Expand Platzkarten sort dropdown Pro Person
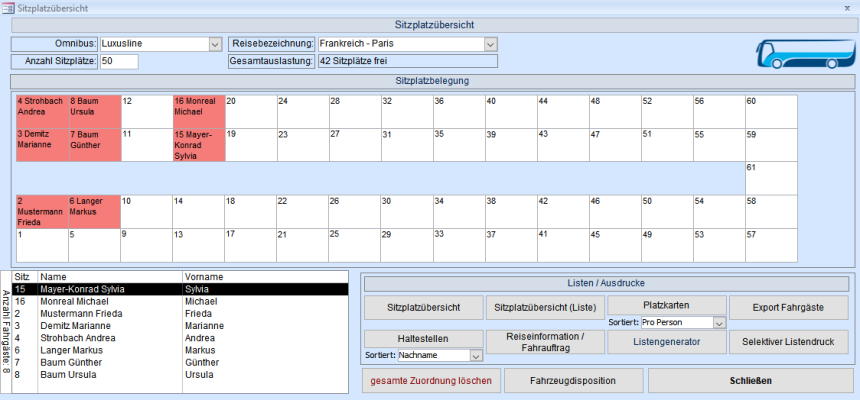The width and height of the screenshot is (860, 400). pos(720,323)
